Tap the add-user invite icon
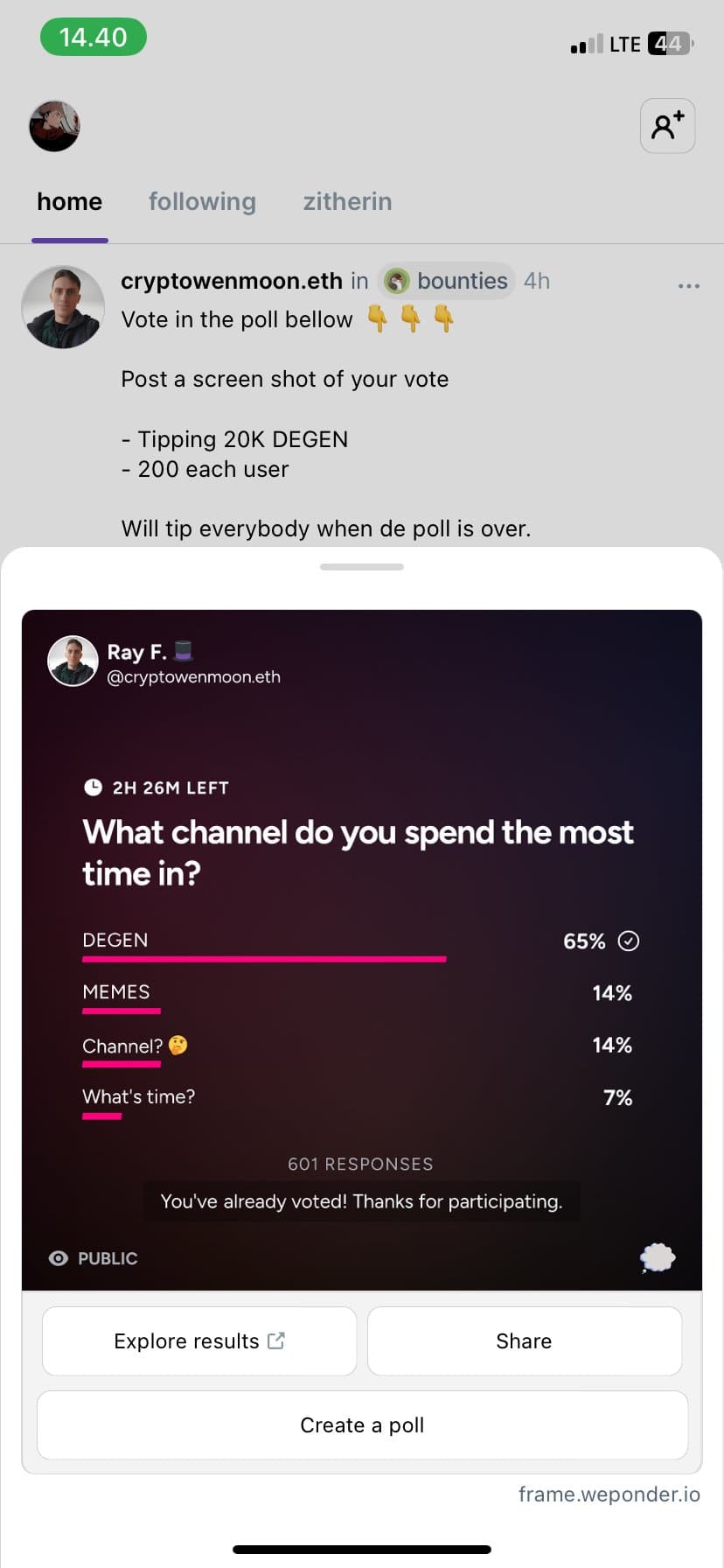Image resolution: width=724 pixels, height=1568 pixels. (667, 126)
